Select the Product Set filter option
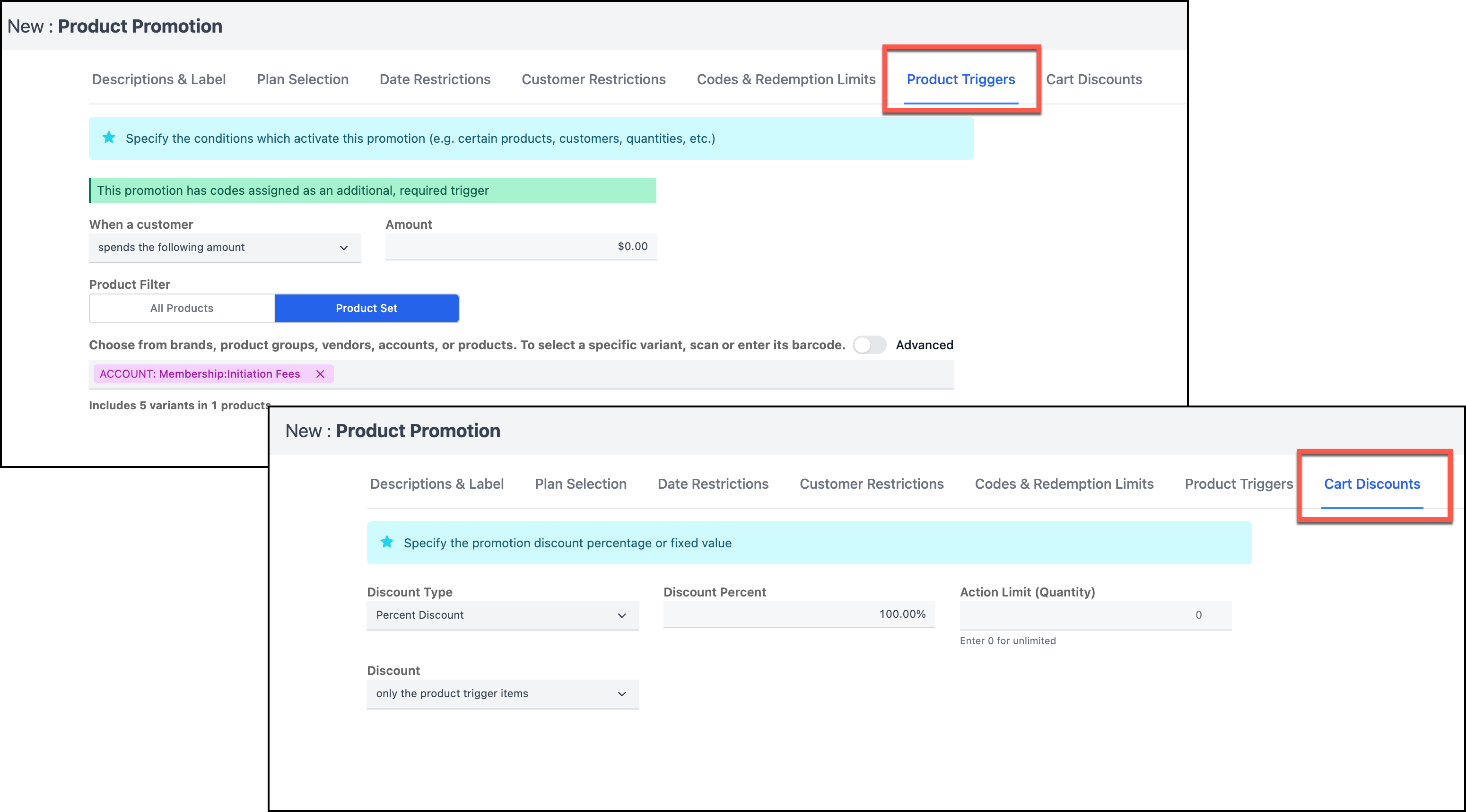This screenshot has height=812, width=1466. [366, 308]
